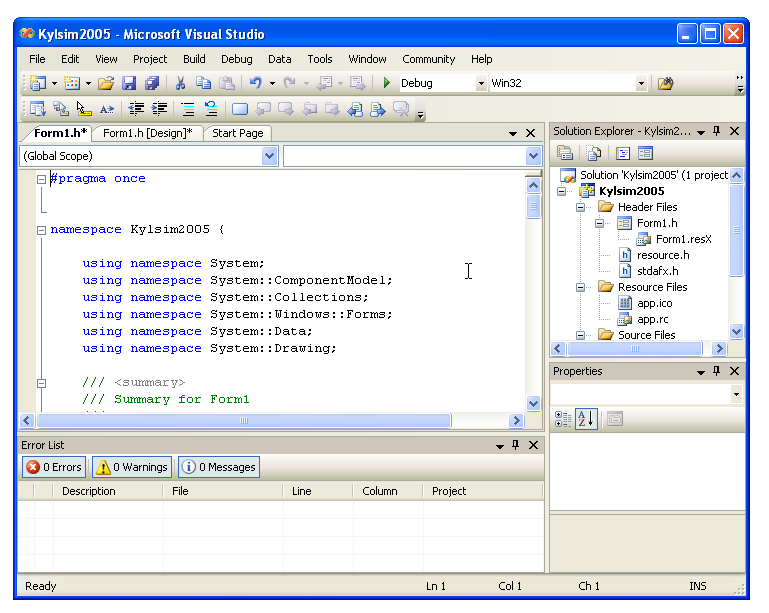Collapse the Form1.h tree node
This screenshot has width=769, height=613.
point(599,224)
